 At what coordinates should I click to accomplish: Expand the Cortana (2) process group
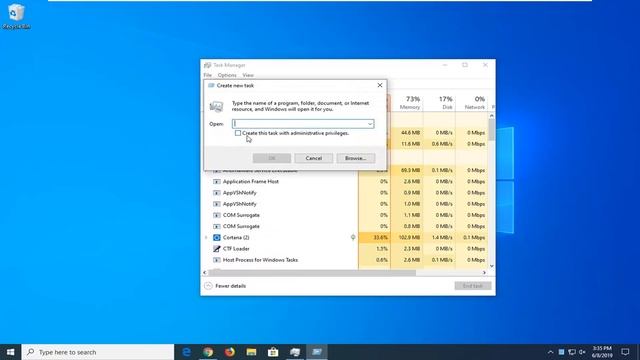[x=206, y=238]
